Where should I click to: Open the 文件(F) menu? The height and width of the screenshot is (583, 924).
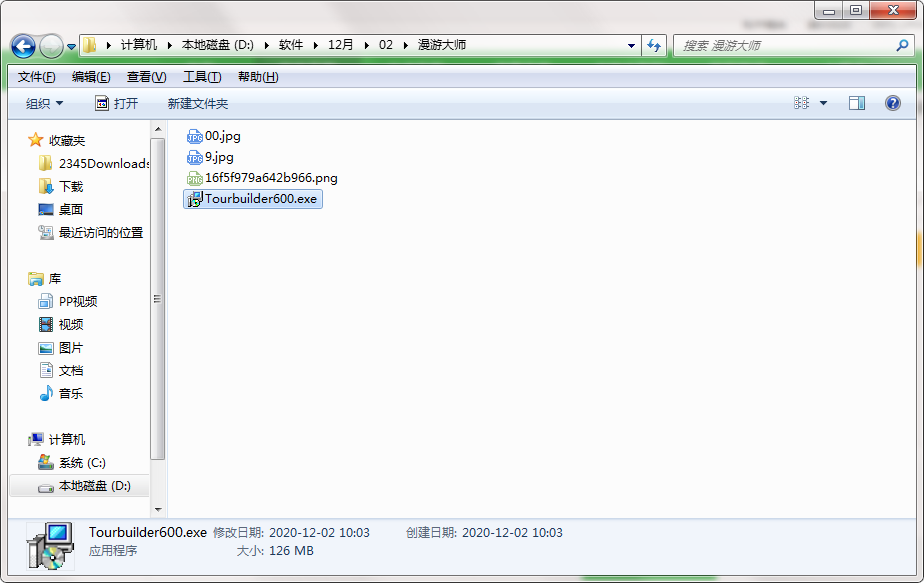pyautogui.click(x=37, y=77)
